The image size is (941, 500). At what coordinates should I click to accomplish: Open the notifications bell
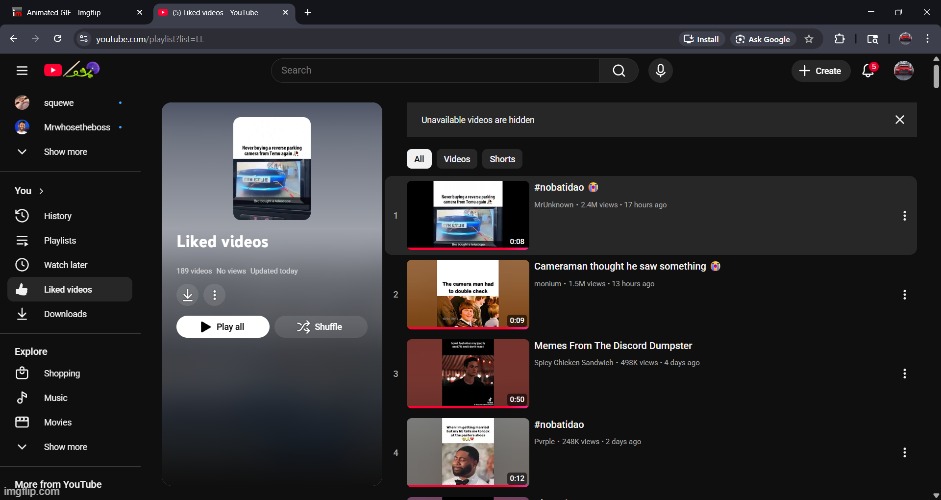pyautogui.click(x=868, y=71)
